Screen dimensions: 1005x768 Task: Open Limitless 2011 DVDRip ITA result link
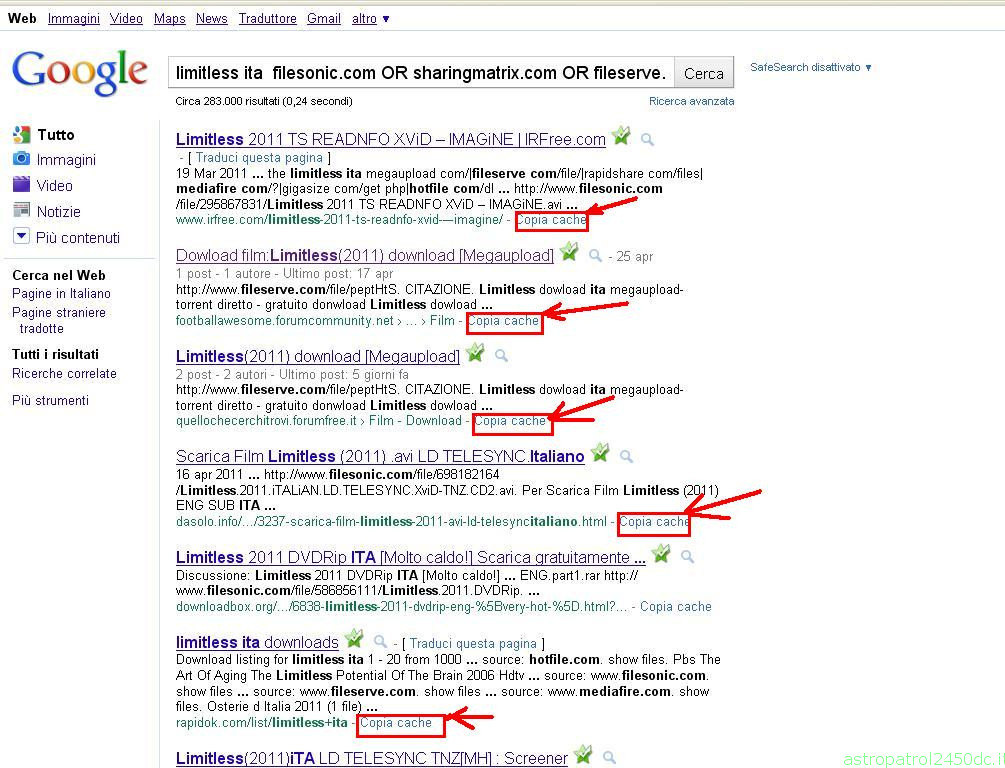tap(411, 557)
